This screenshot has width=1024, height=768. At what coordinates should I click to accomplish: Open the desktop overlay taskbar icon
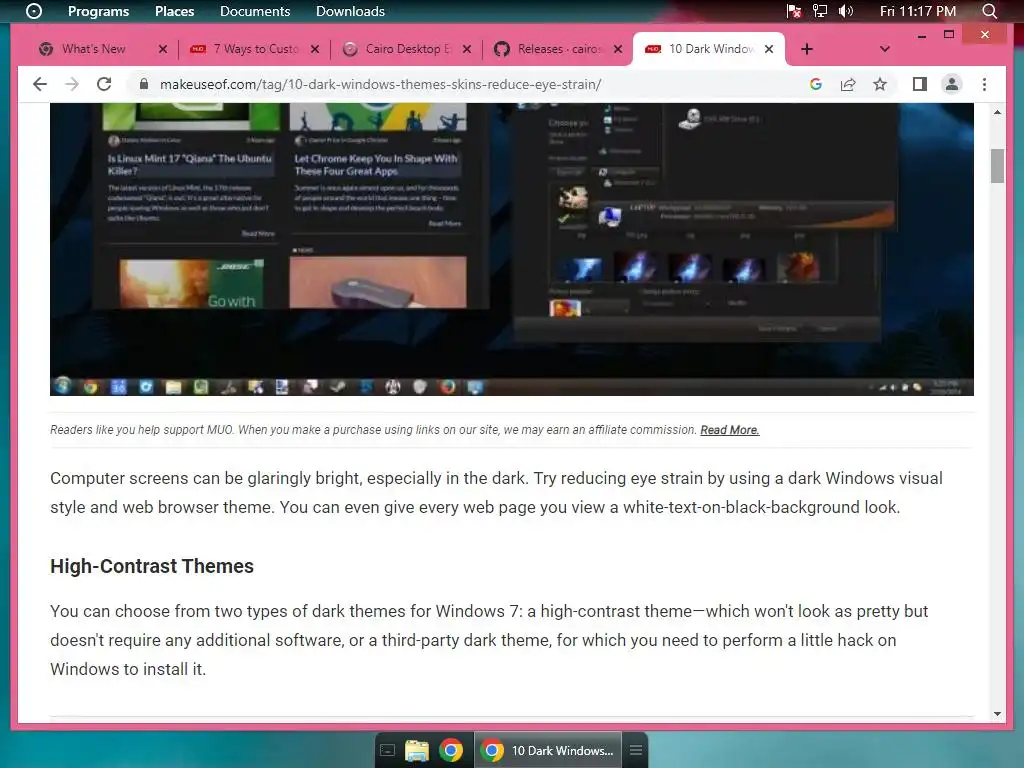pyautogui.click(x=387, y=750)
